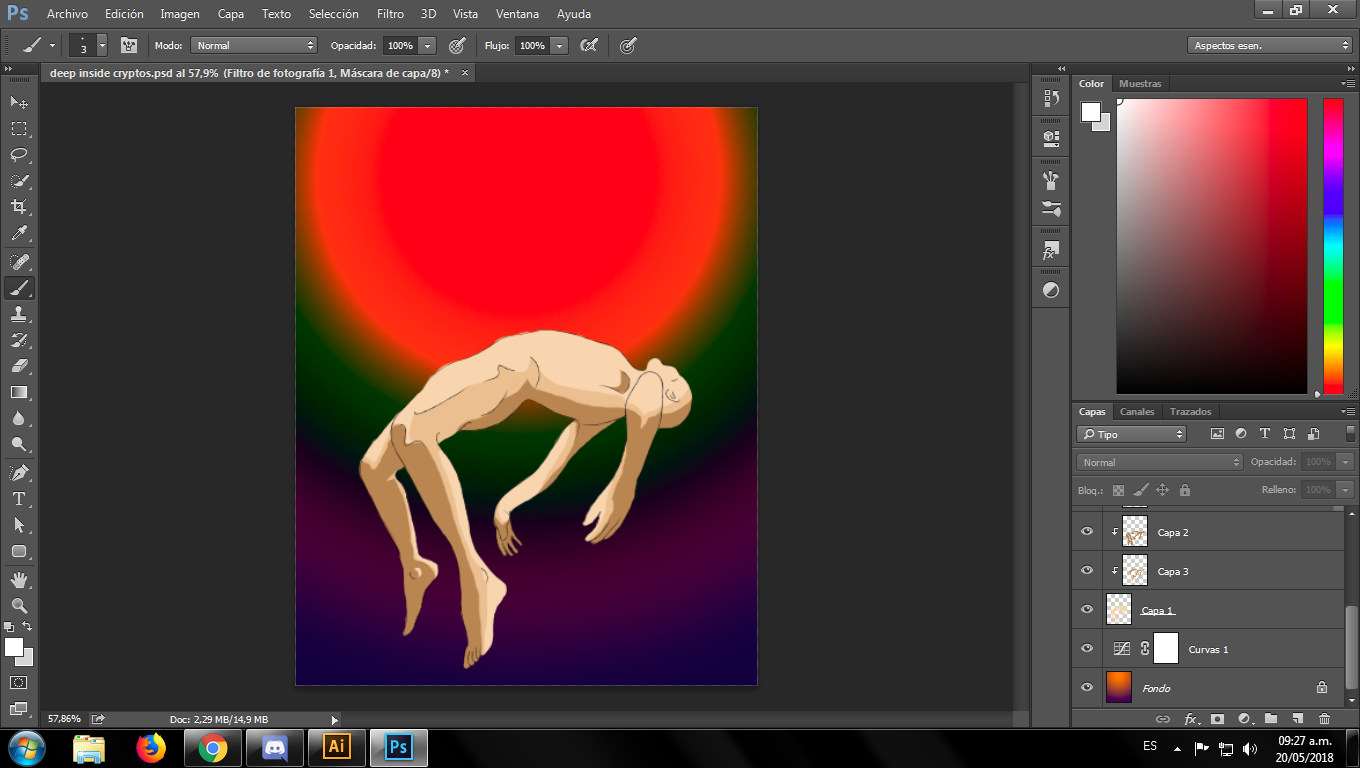Hide the Fondo background layer
This screenshot has width=1360, height=768.
1087,688
